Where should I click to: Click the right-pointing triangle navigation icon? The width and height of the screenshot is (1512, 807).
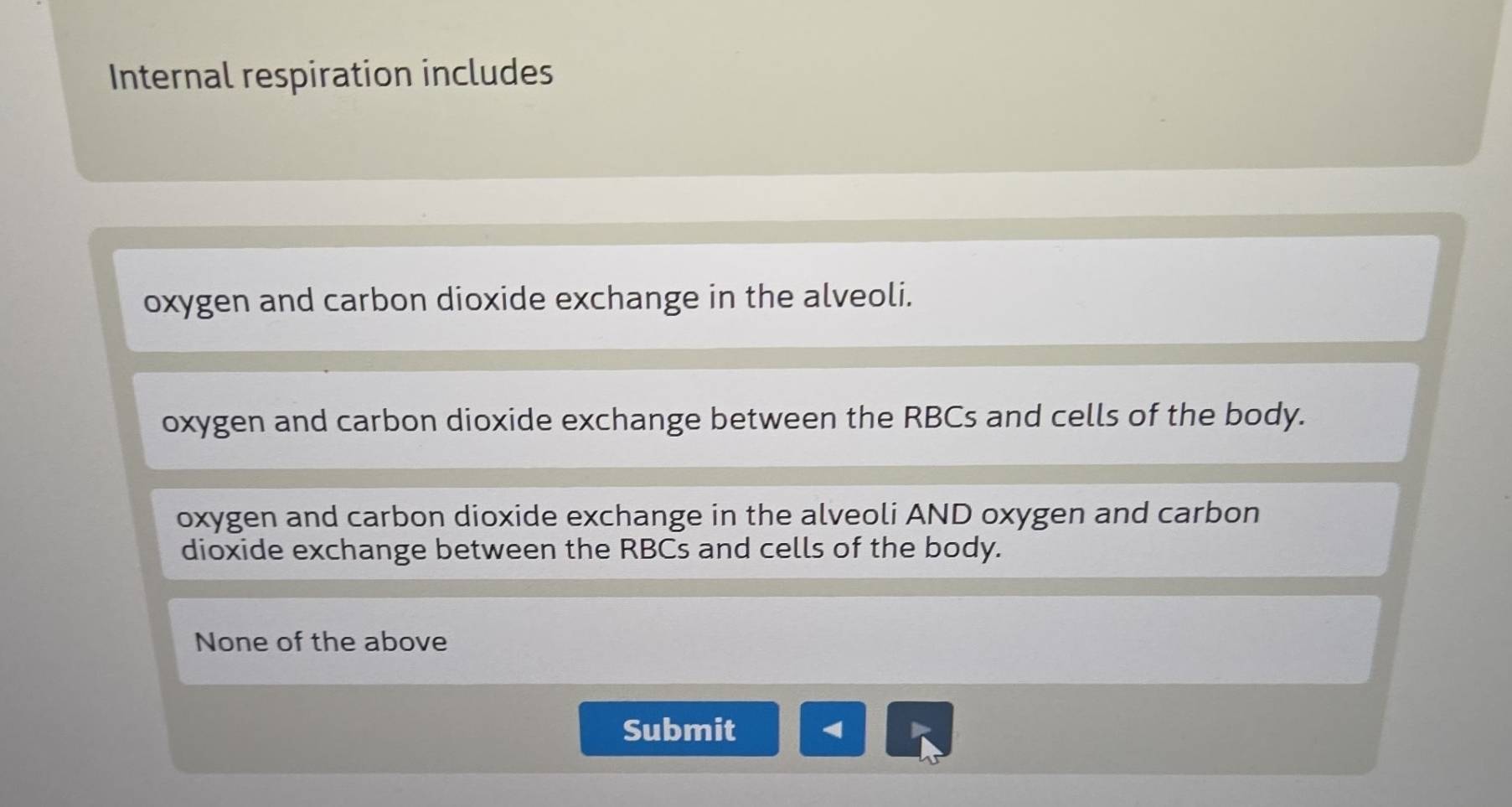pos(920,729)
